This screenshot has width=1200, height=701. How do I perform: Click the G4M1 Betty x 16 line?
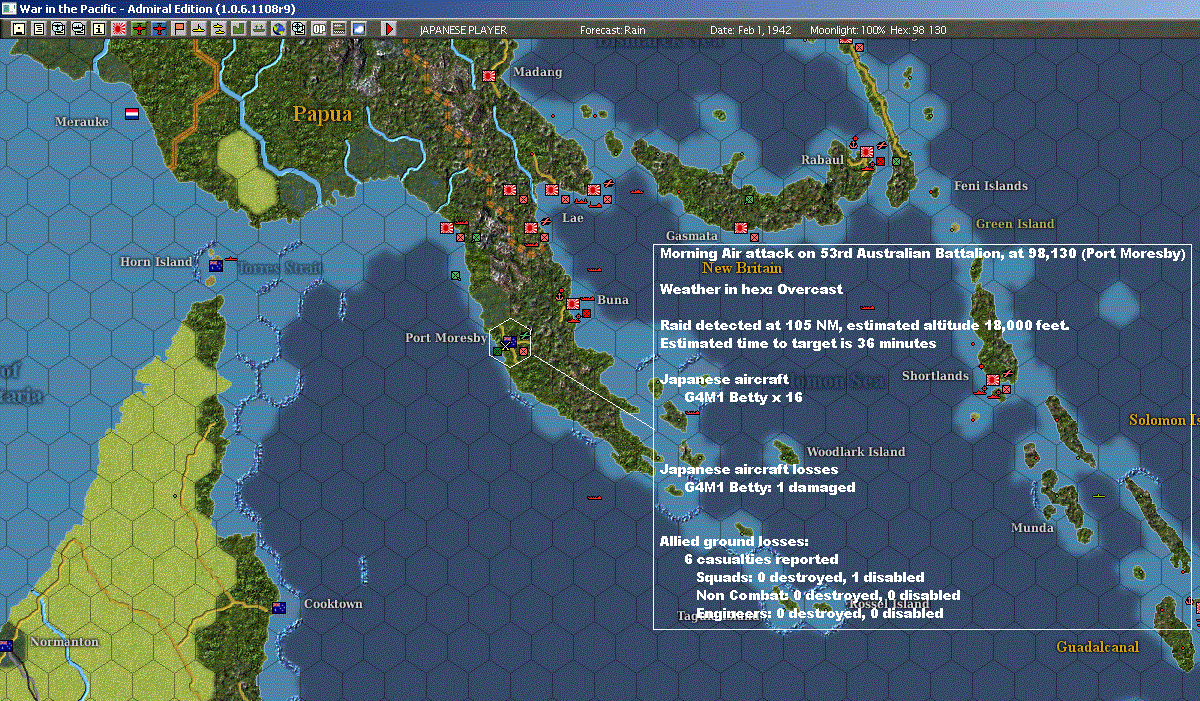(743, 398)
